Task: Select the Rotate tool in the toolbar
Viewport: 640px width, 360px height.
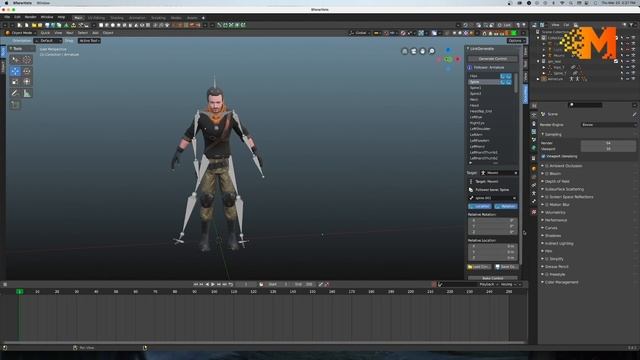Action: pos(27,71)
